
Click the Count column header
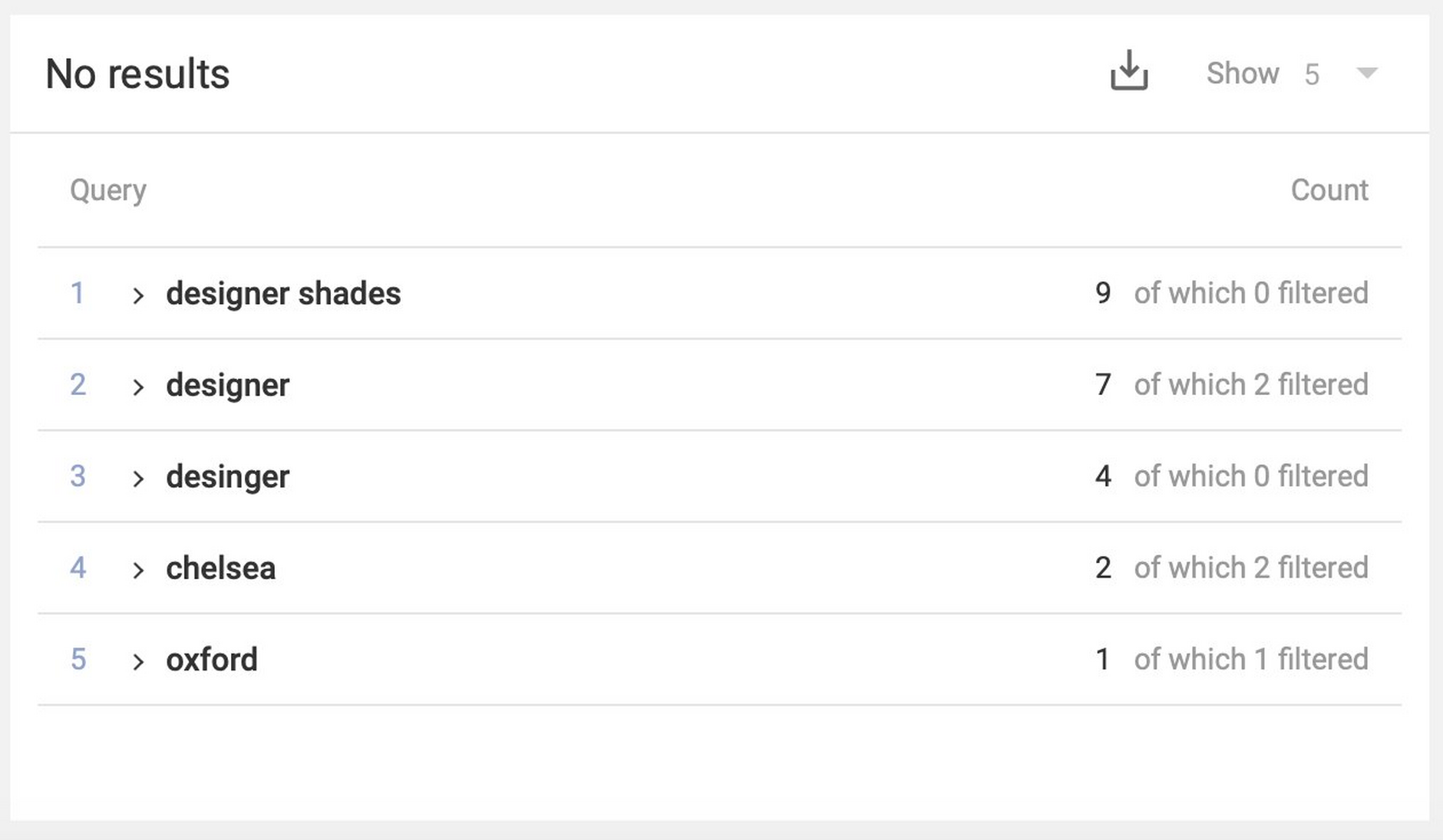click(1329, 190)
